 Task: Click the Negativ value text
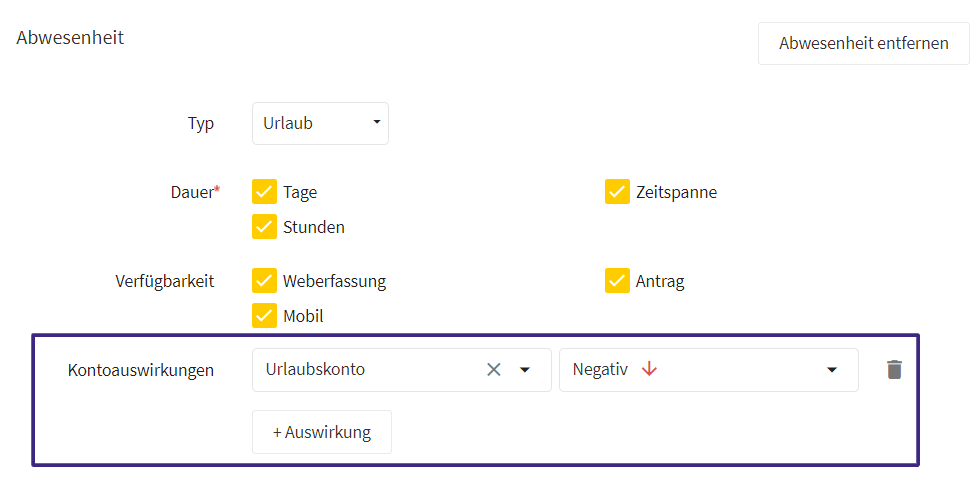click(600, 369)
